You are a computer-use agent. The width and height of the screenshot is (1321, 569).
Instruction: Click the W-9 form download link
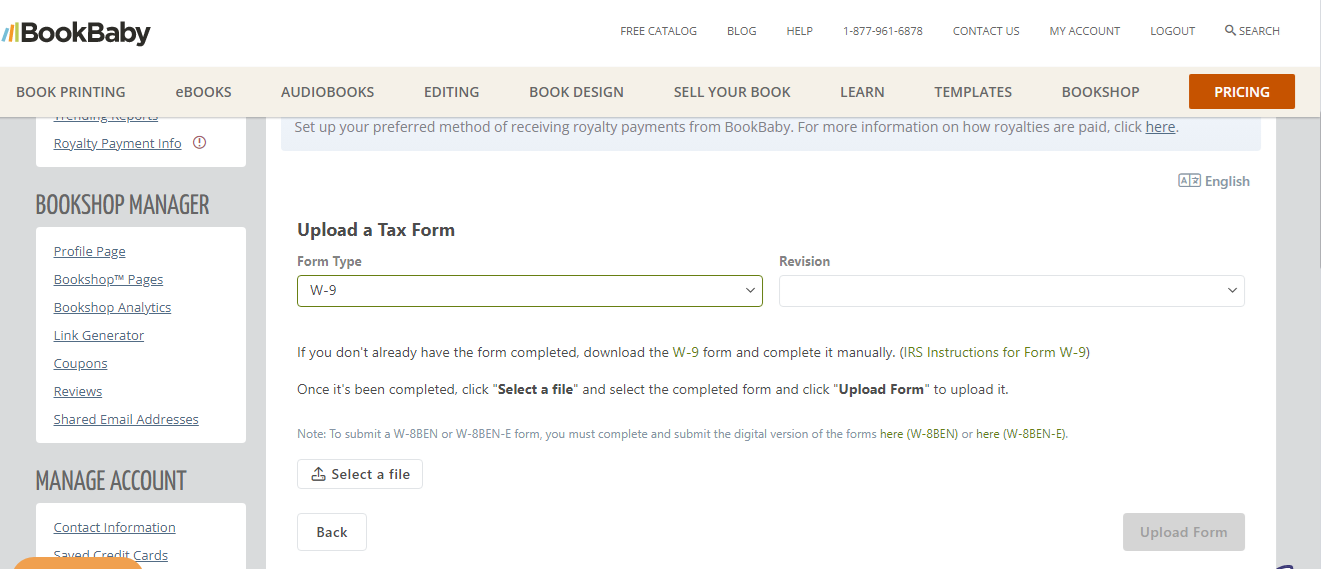pos(686,352)
